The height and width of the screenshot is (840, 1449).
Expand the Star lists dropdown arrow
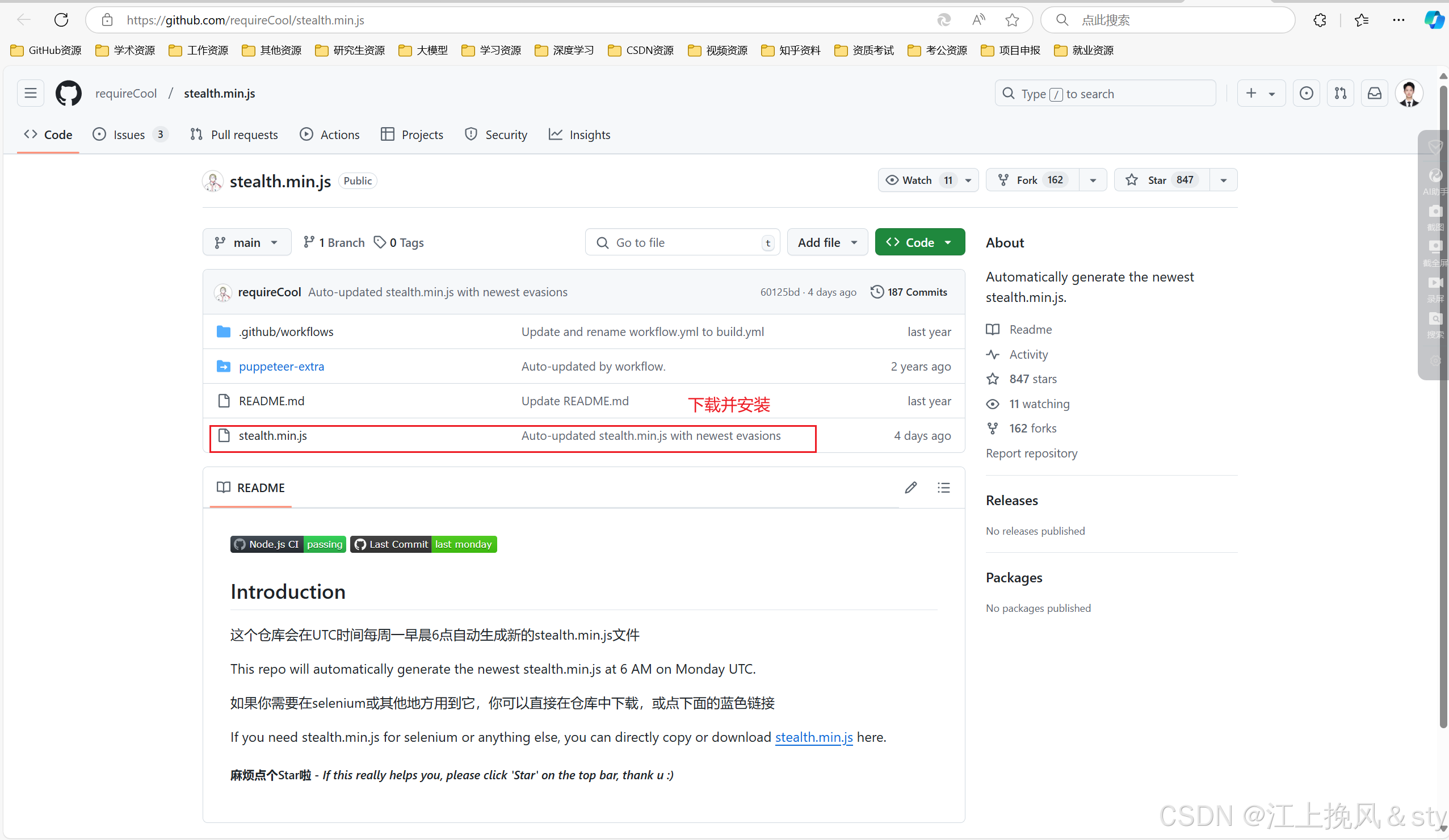pos(1223,180)
